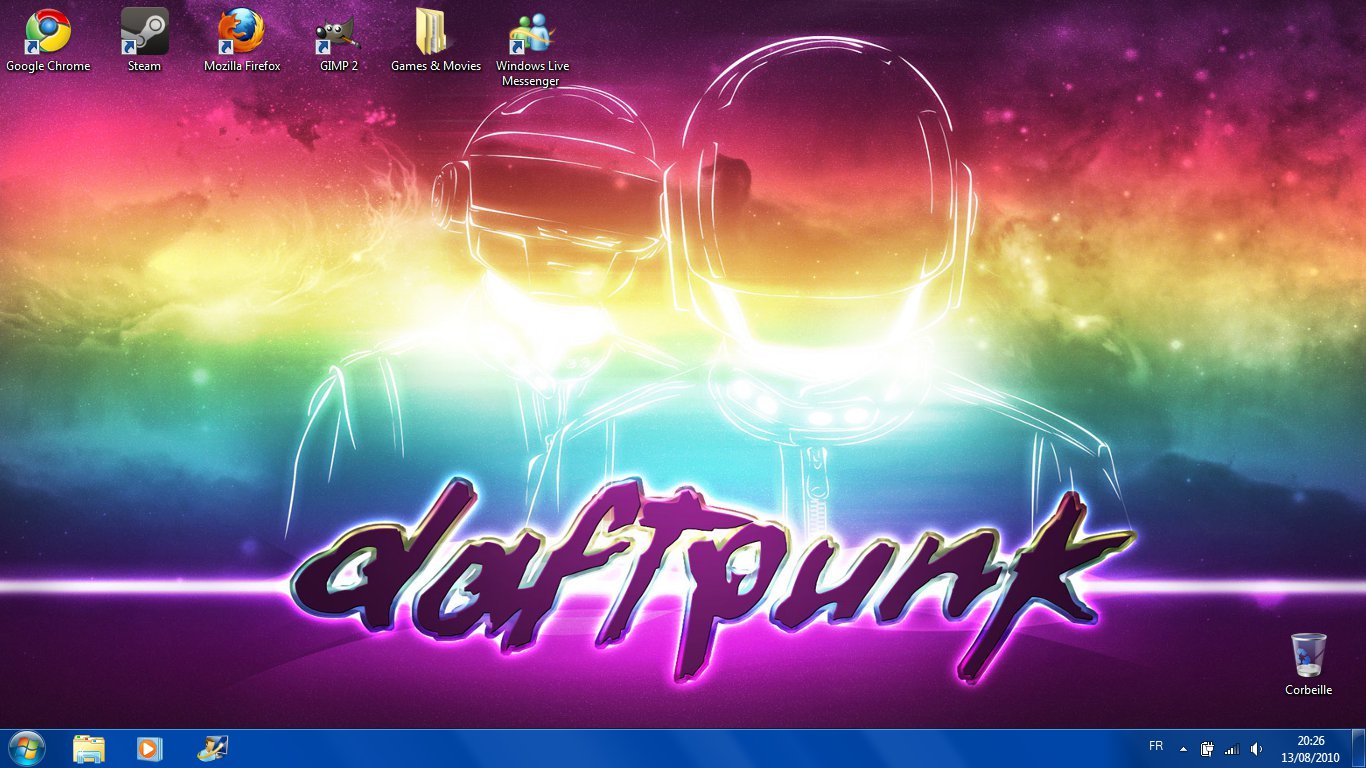This screenshot has width=1366, height=768.
Task: Click the Show Desktop button strip
Action: pyautogui.click(x=1358, y=748)
